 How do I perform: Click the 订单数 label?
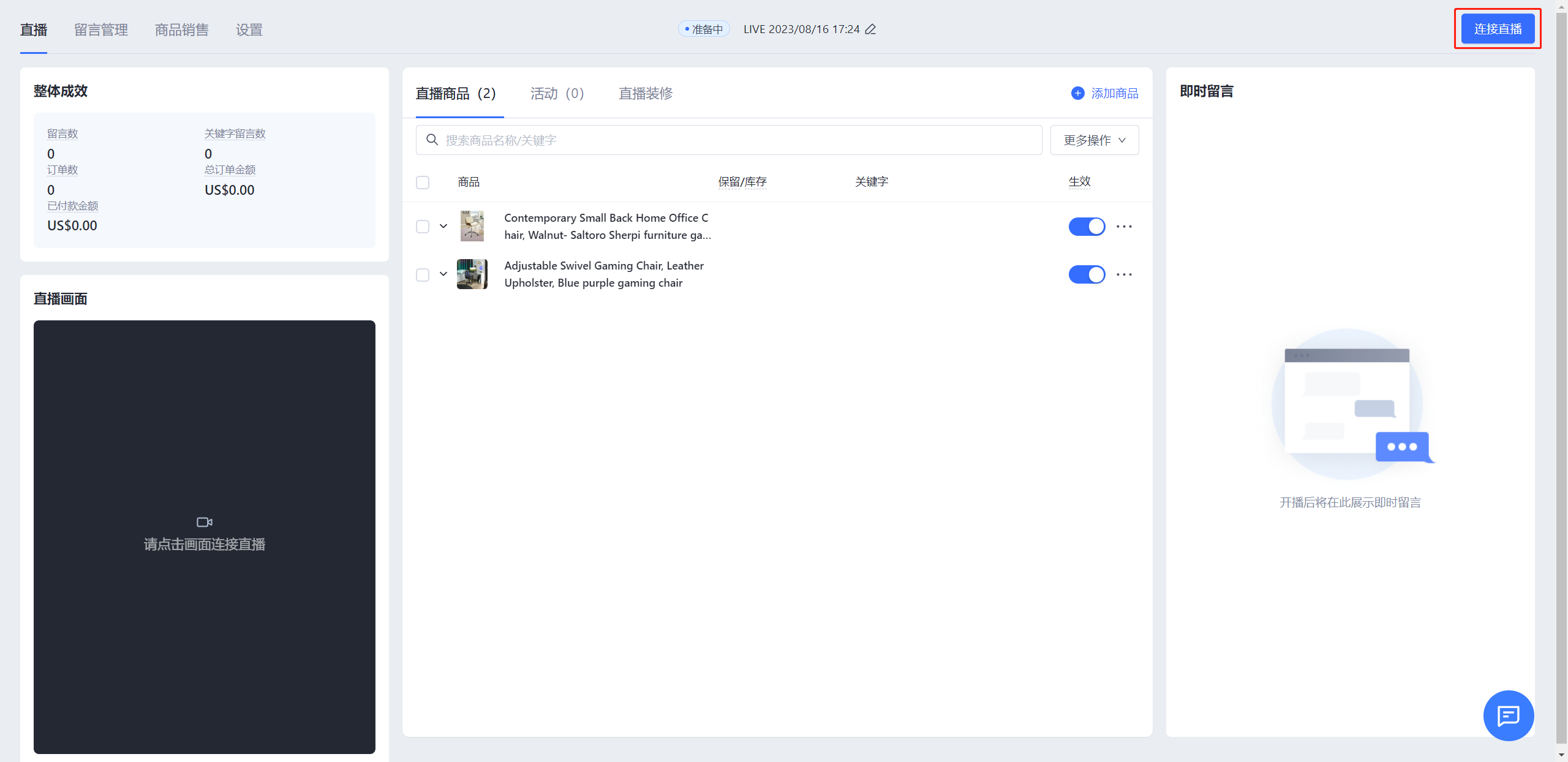click(x=62, y=170)
